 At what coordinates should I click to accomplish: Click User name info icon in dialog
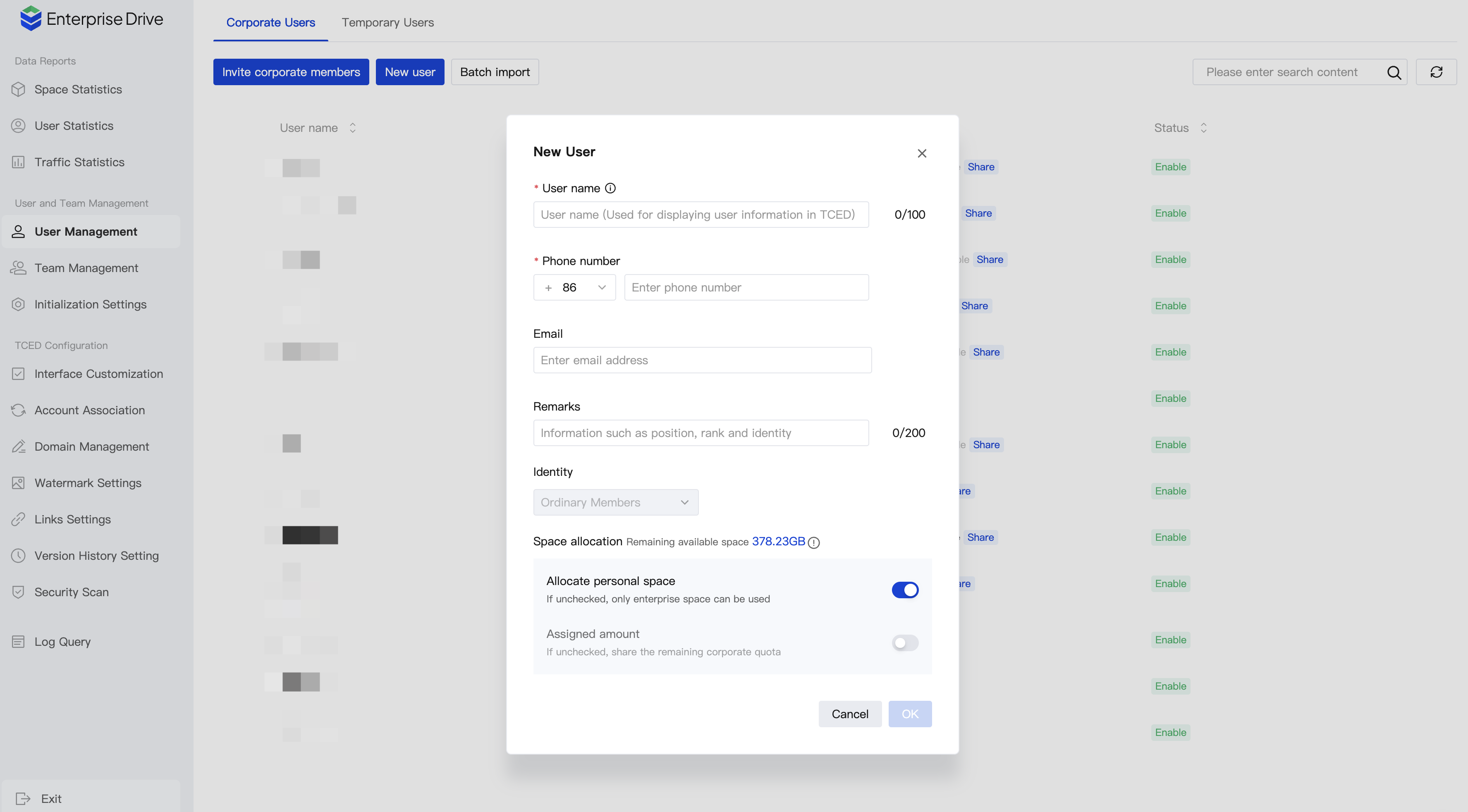(x=610, y=188)
